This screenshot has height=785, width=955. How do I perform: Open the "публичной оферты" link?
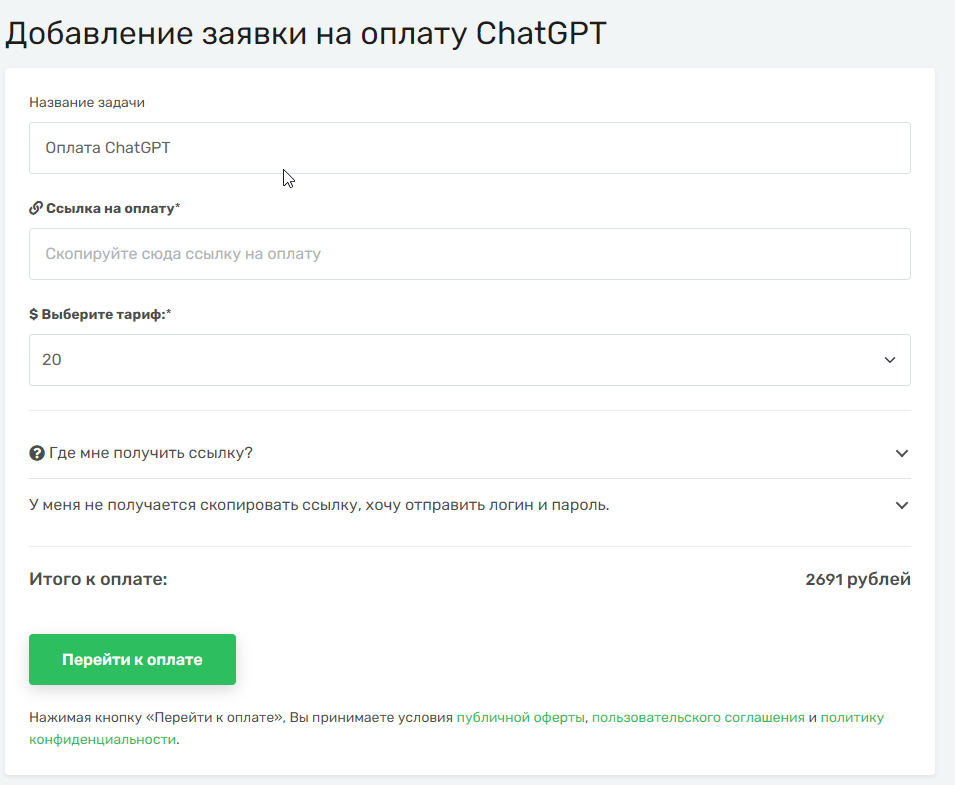coord(521,717)
